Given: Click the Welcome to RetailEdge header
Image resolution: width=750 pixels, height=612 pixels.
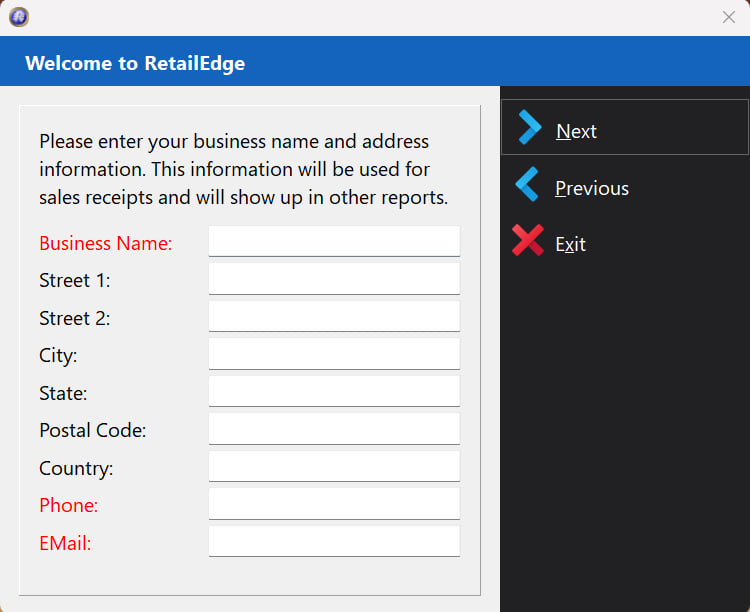Looking at the screenshot, I should point(135,63).
